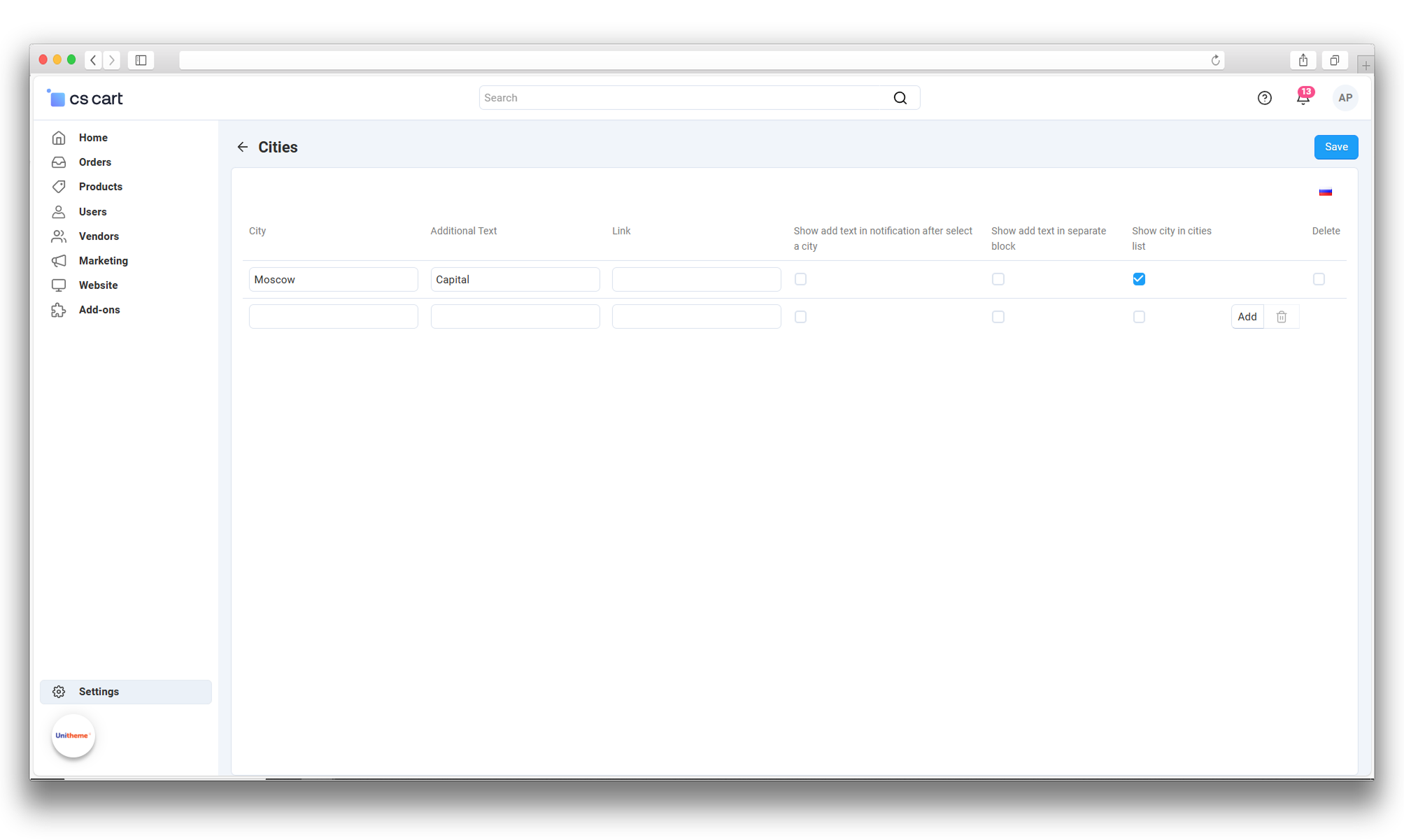Click the trash icon in the new row
Image resolution: width=1404 pixels, height=840 pixels.
pos(1281,317)
